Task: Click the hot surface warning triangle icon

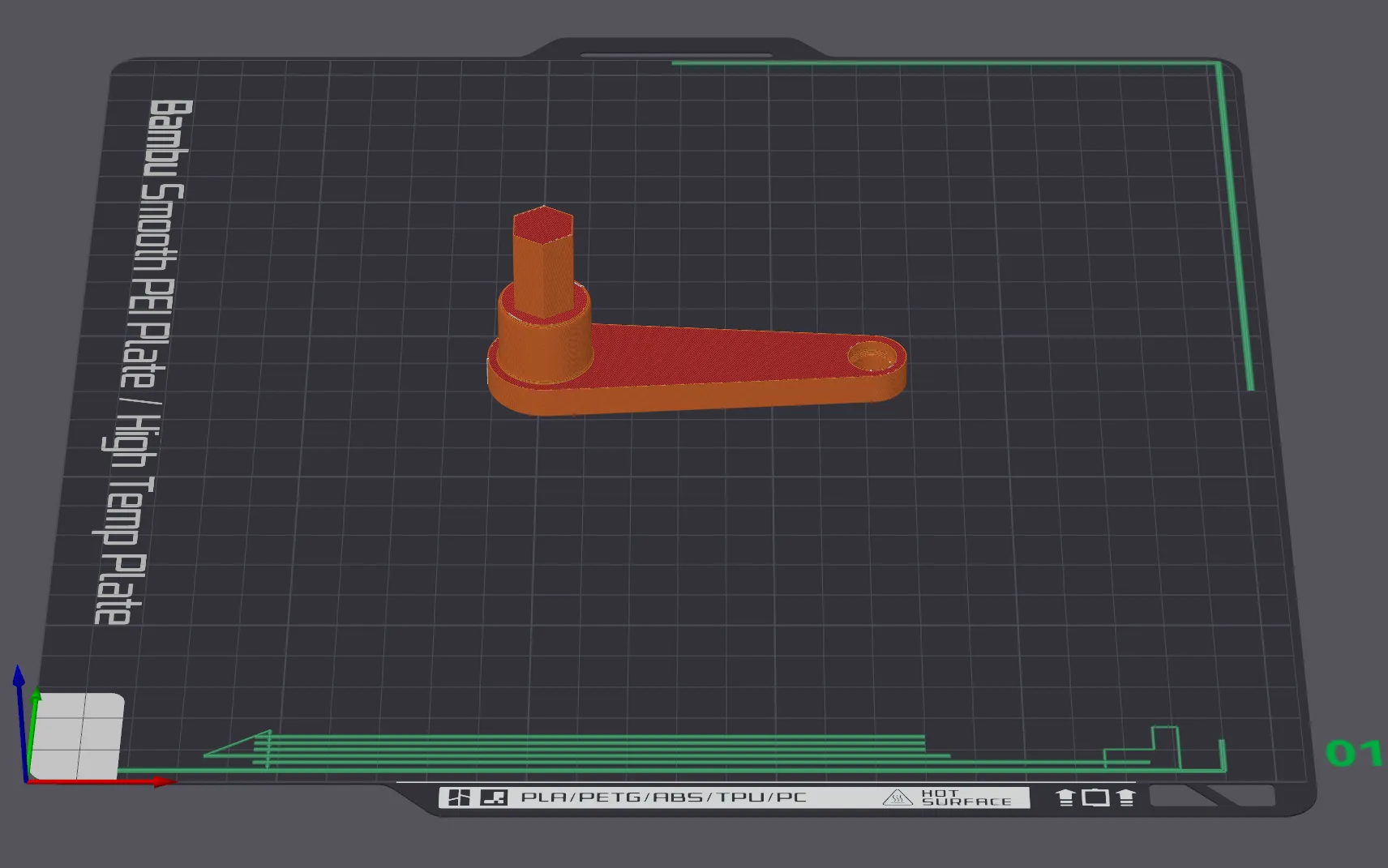Action: 897,797
